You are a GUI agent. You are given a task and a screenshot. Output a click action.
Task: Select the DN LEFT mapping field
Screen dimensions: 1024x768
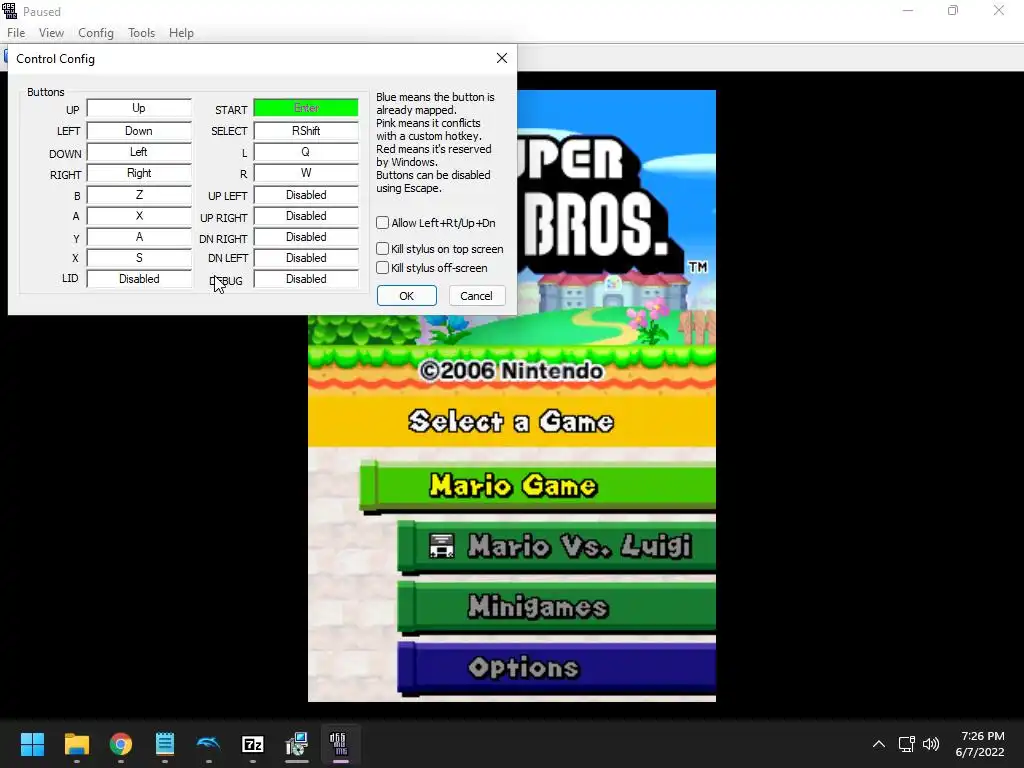306,257
